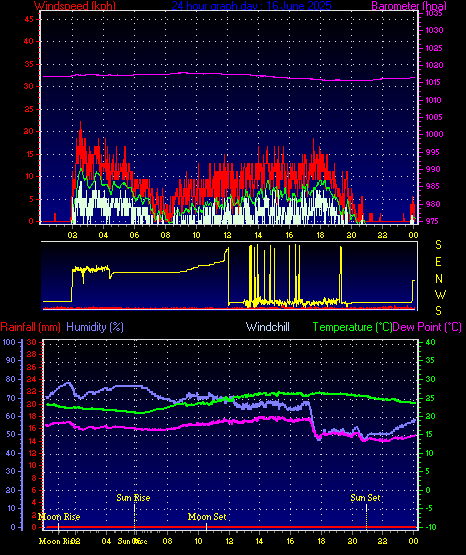Click the 12 hour label under wind chart
The width and height of the screenshot is (466, 555).
pos(227,235)
